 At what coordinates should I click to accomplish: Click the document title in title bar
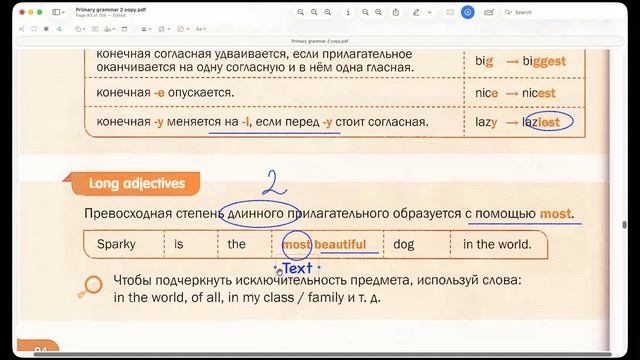point(111,9)
